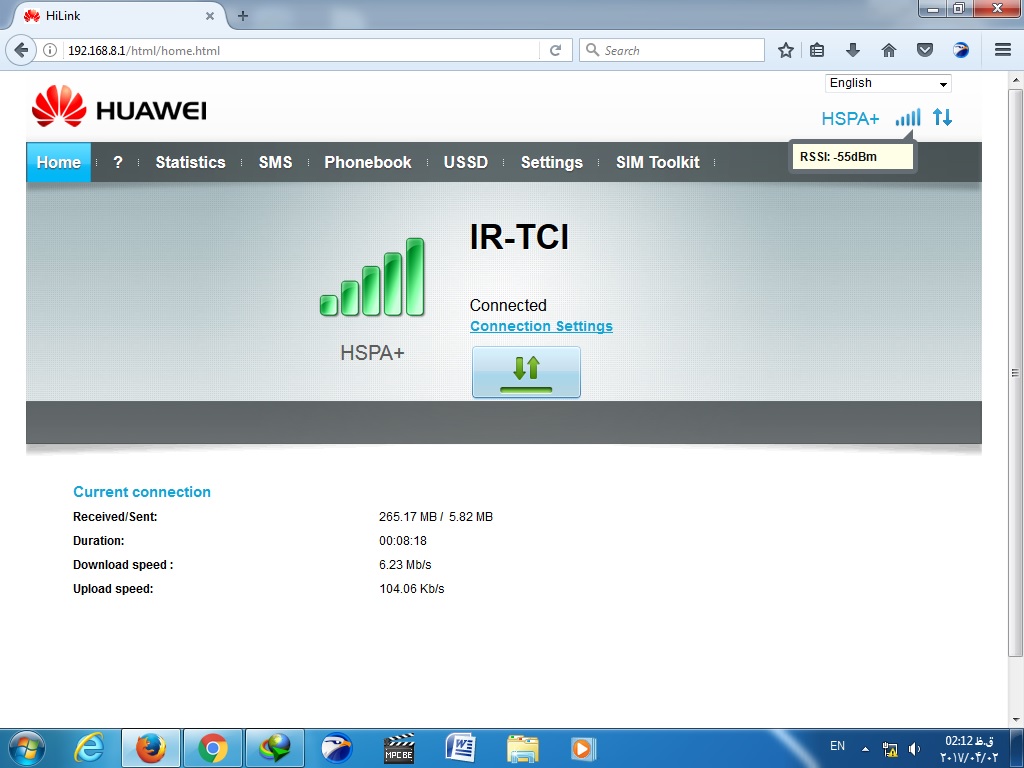Viewport: 1024px width, 768px height.
Task: Open the SIM Toolkit tab
Action: 658,162
